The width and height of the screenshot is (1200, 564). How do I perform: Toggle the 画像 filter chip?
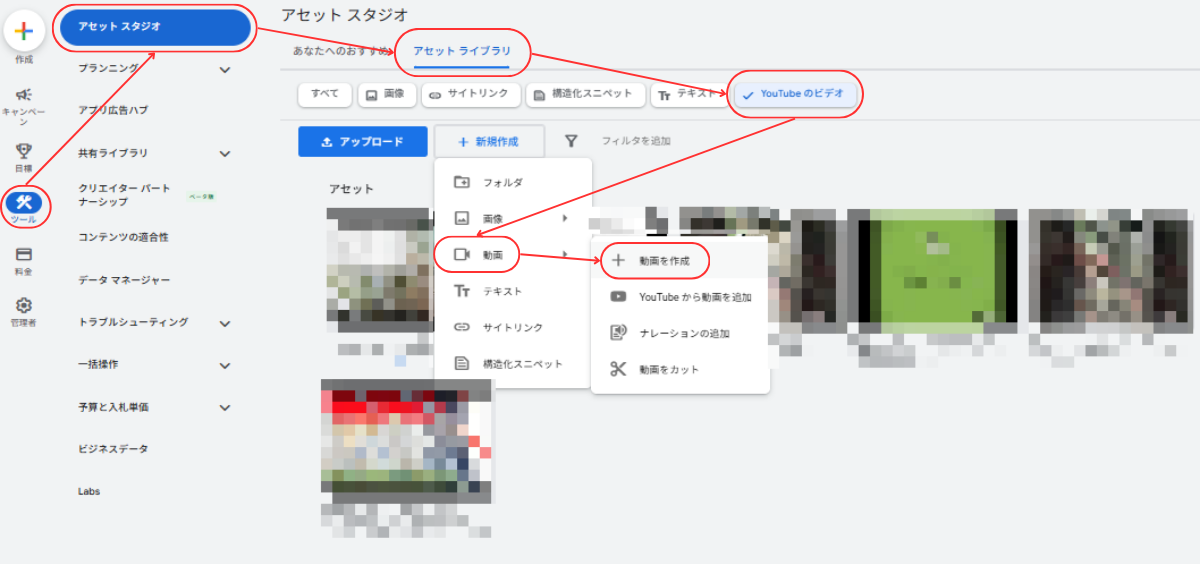click(x=386, y=94)
